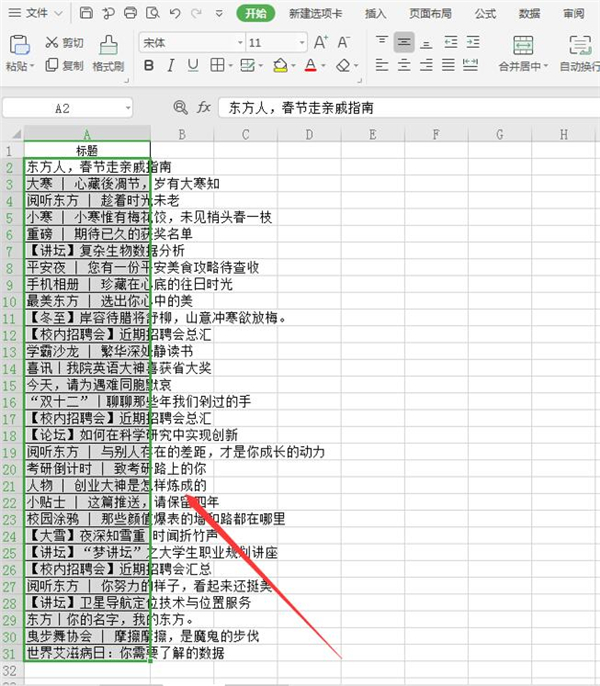This screenshot has width=600, height=686.
Task: Toggle Bold formatting
Action: (x=149, y=66)
